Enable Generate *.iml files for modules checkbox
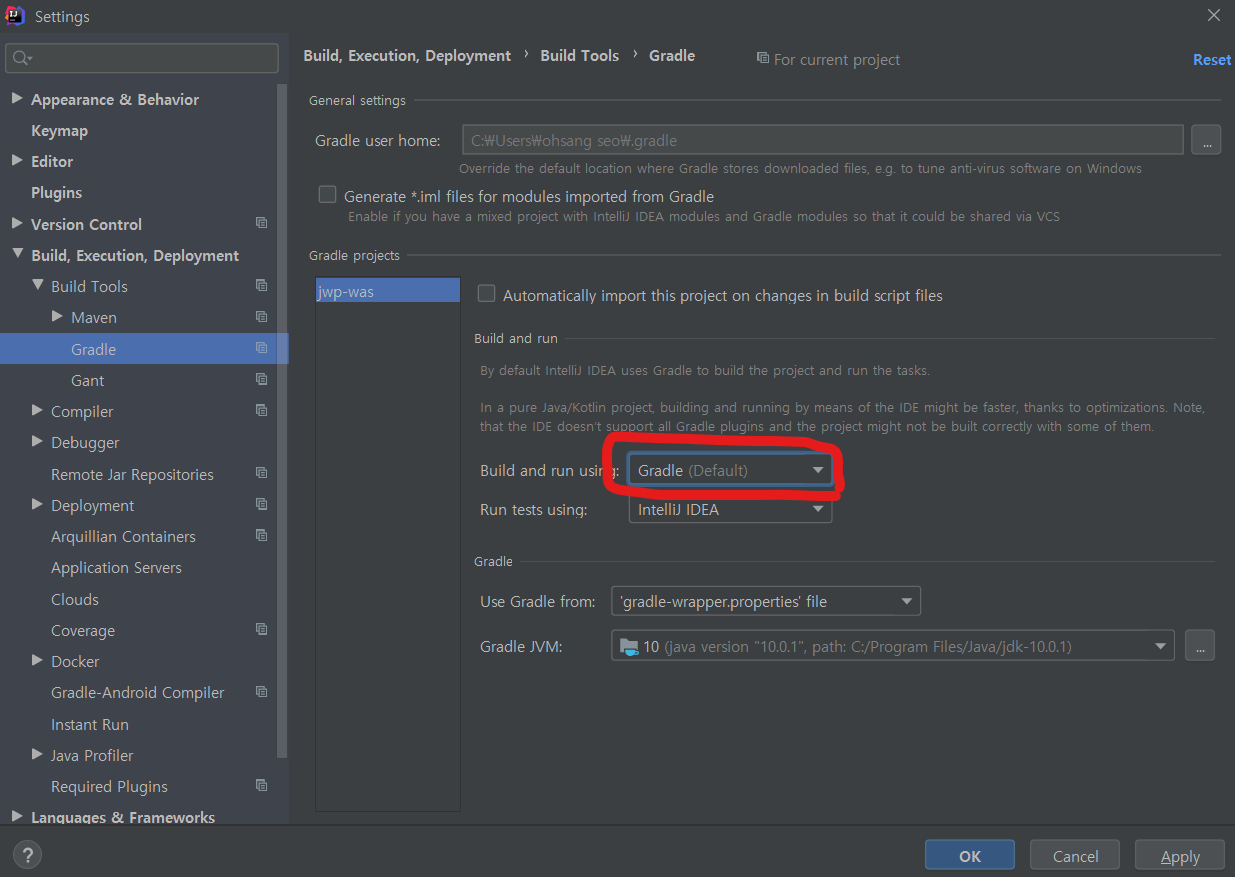The image size is (1235, 877). [x=327, y=195]
